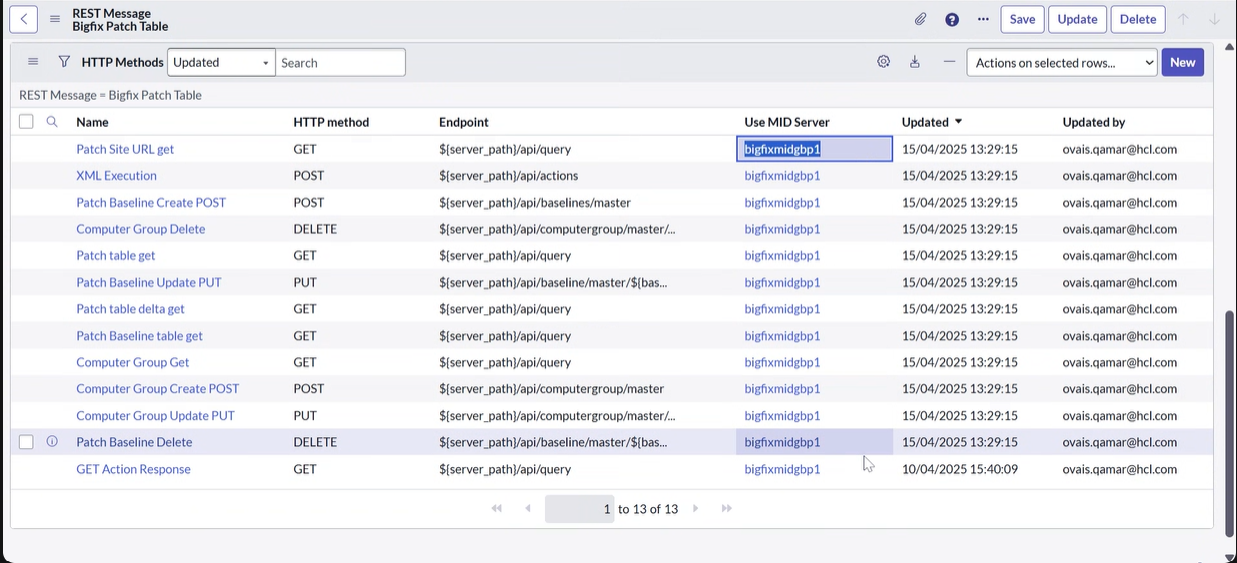The image size is (1237, 563).
Task: Click the Search text field
Action: click(340, 62)
